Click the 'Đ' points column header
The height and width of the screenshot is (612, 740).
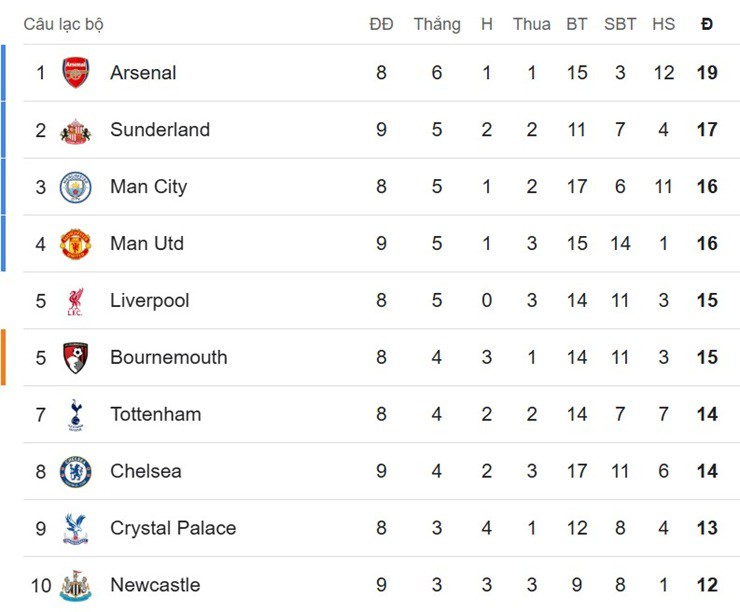pos(707,24)
